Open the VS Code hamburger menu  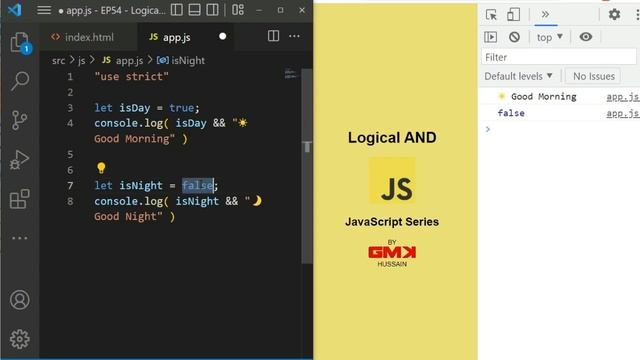point(44,10)
